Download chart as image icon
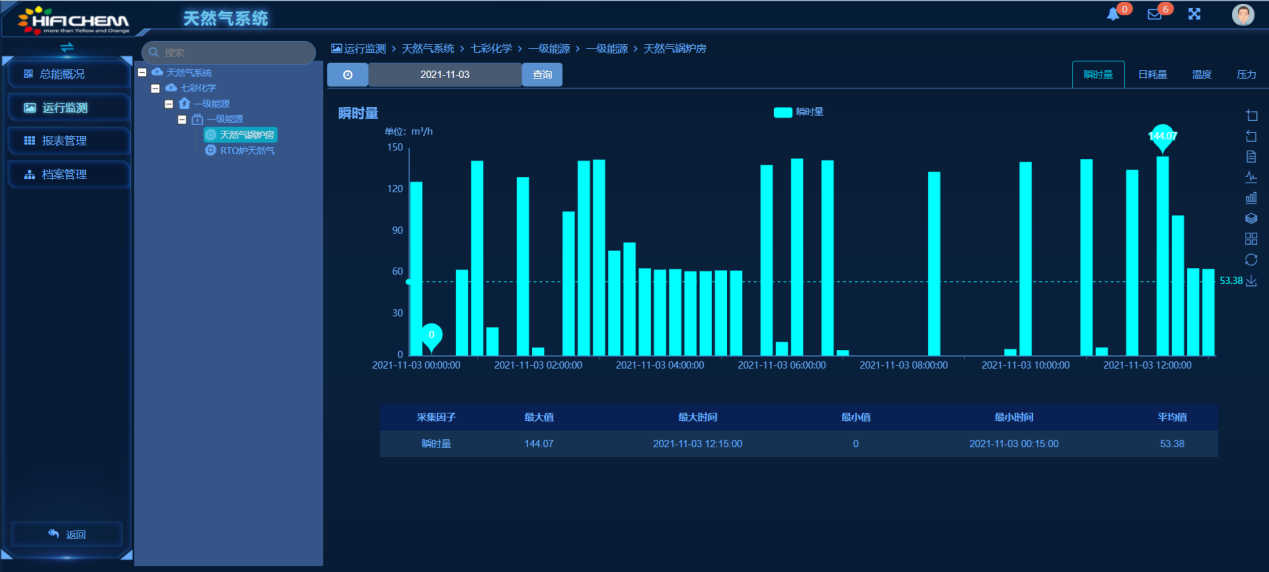 (1250, 281)
